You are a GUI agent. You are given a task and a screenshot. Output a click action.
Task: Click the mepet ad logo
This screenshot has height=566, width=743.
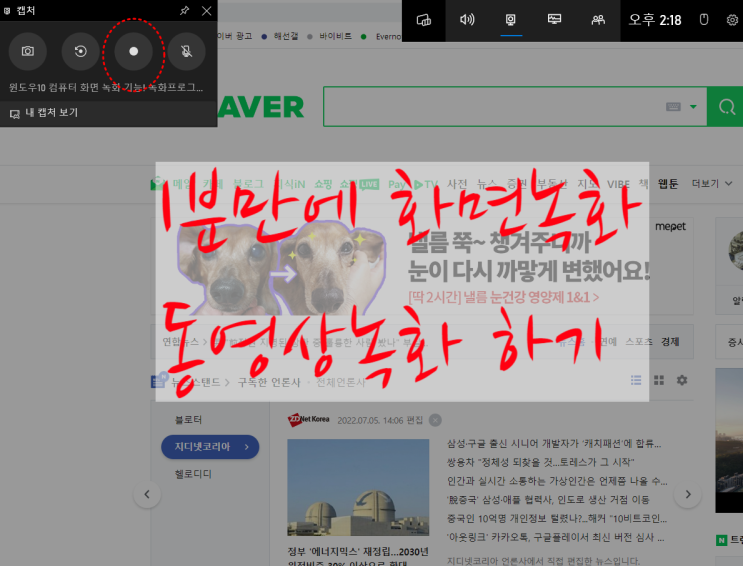click(x=670, y=227)
